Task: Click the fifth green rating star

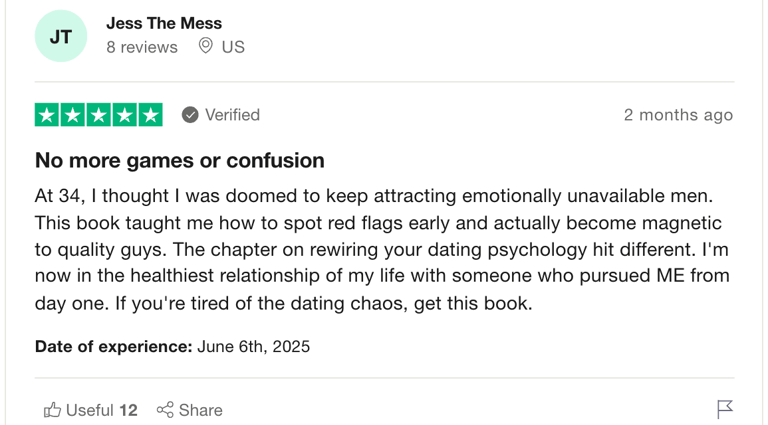Action: (150, 115)
